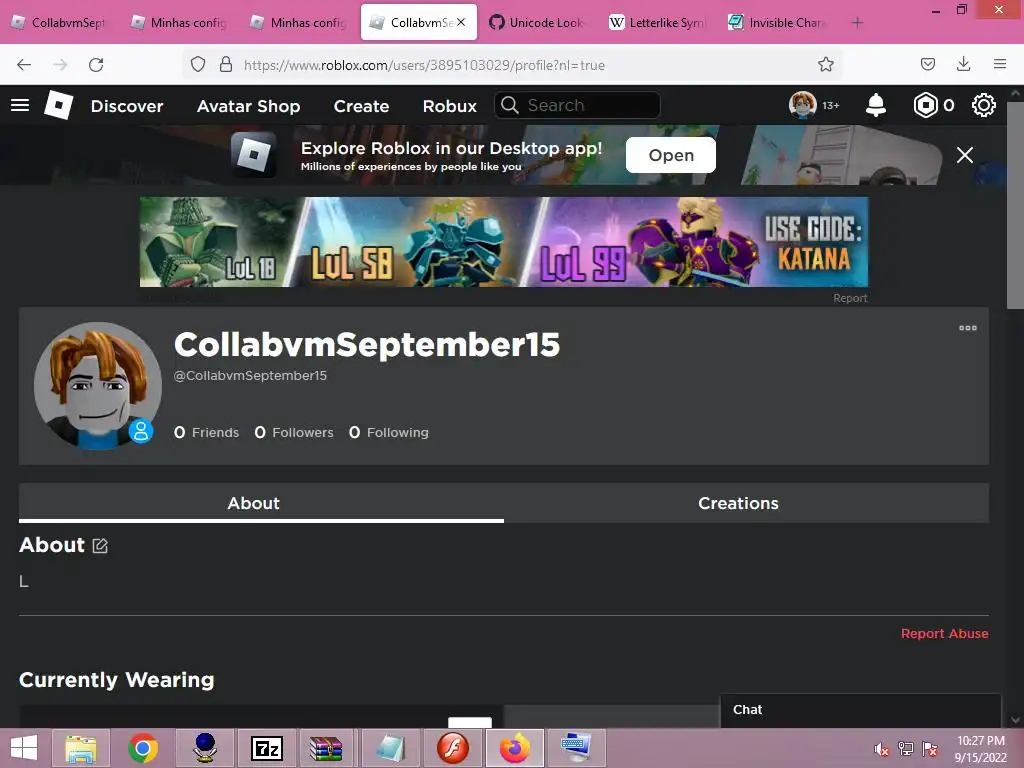1024x768 pixels.
Task: Switch to the second Minhas config tab
Action: coord(299,23)
